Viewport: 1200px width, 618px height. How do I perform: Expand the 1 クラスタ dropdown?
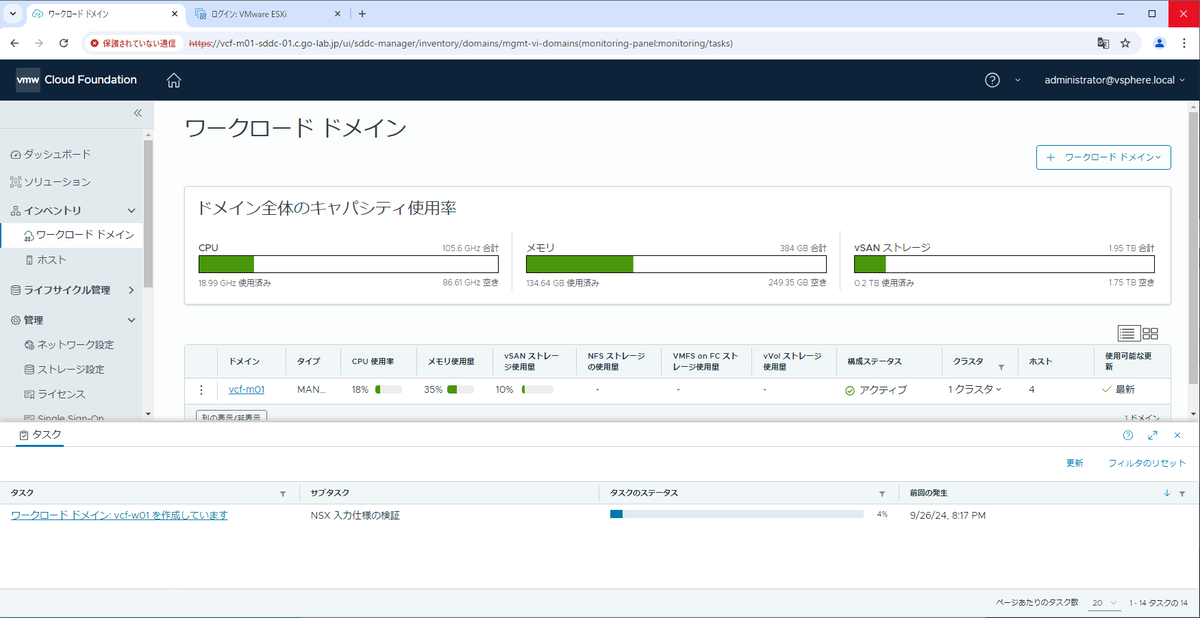975,390
